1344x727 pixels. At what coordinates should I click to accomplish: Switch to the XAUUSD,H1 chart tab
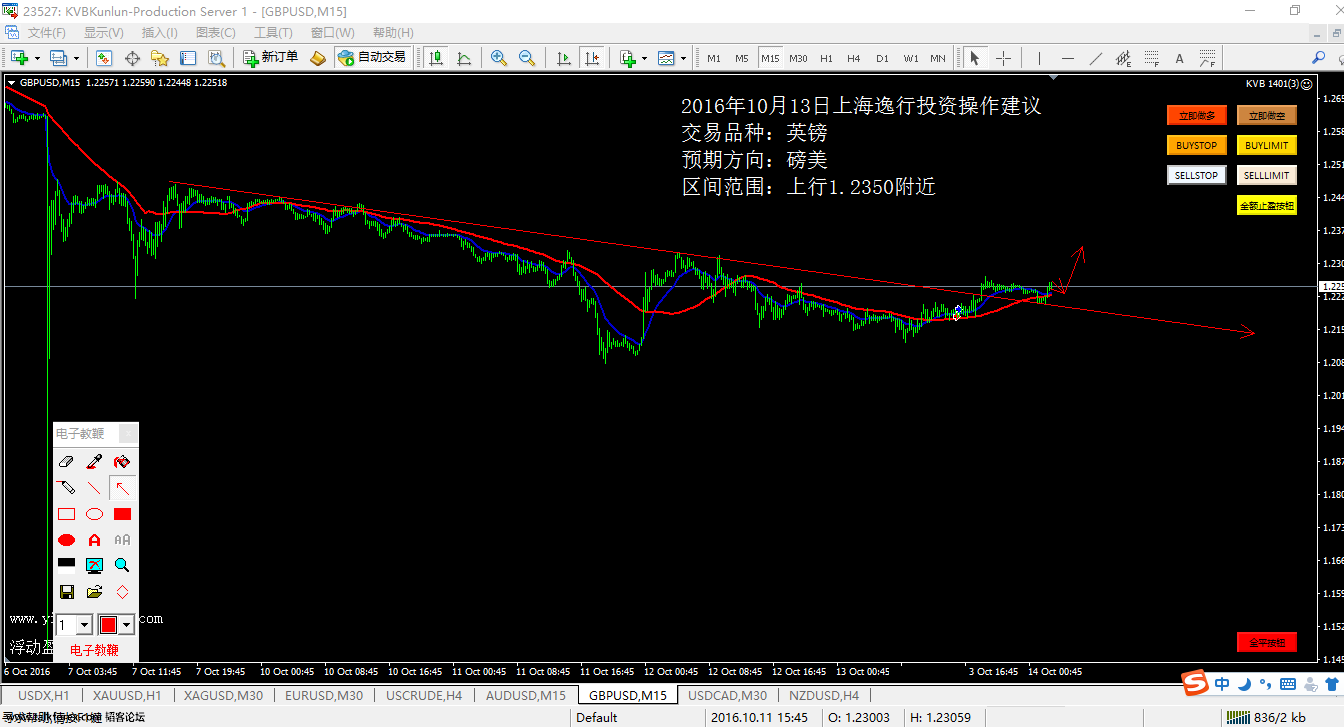(x=127, y=695)
